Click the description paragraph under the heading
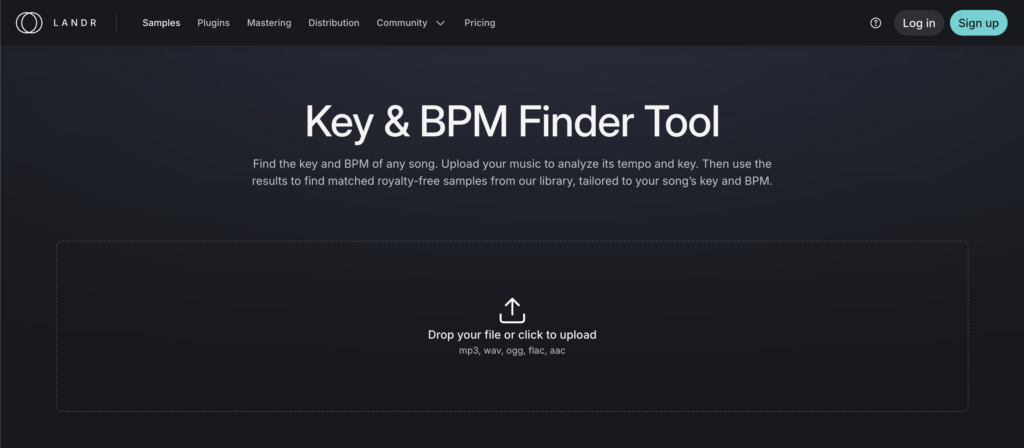 (x=512, y=172)
